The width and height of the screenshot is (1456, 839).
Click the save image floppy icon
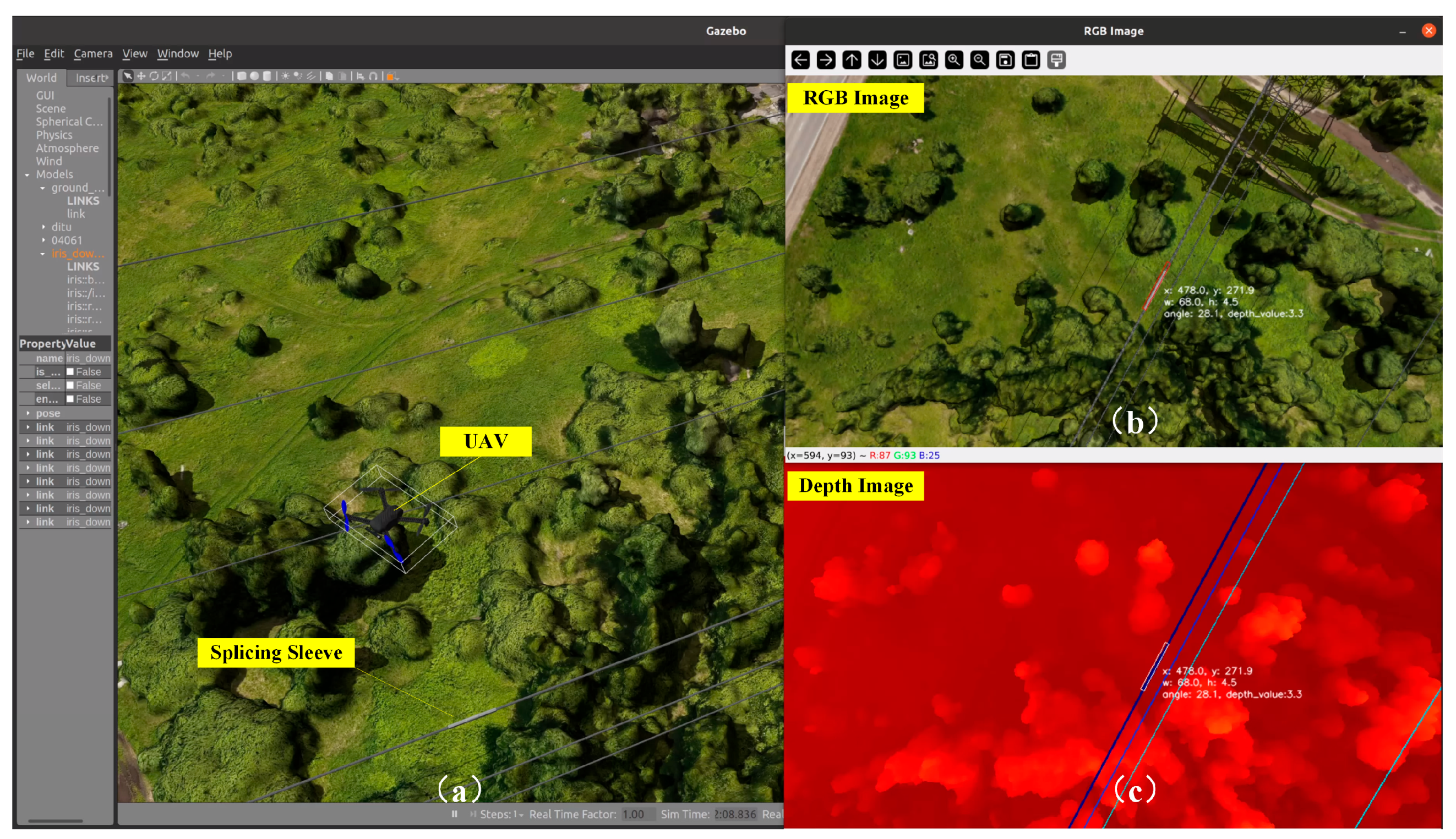click(x=1005, y=60)
